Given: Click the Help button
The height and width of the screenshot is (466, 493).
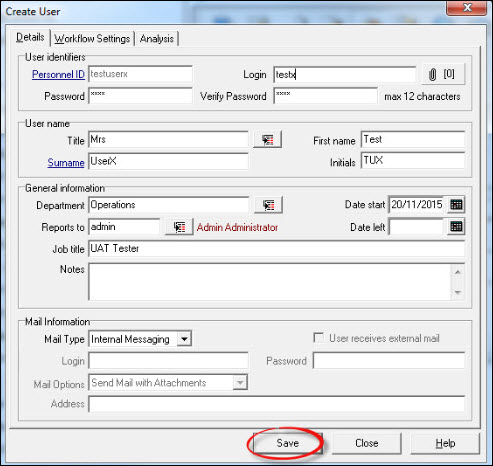Looking at the screenshot, I should (445, 443).
